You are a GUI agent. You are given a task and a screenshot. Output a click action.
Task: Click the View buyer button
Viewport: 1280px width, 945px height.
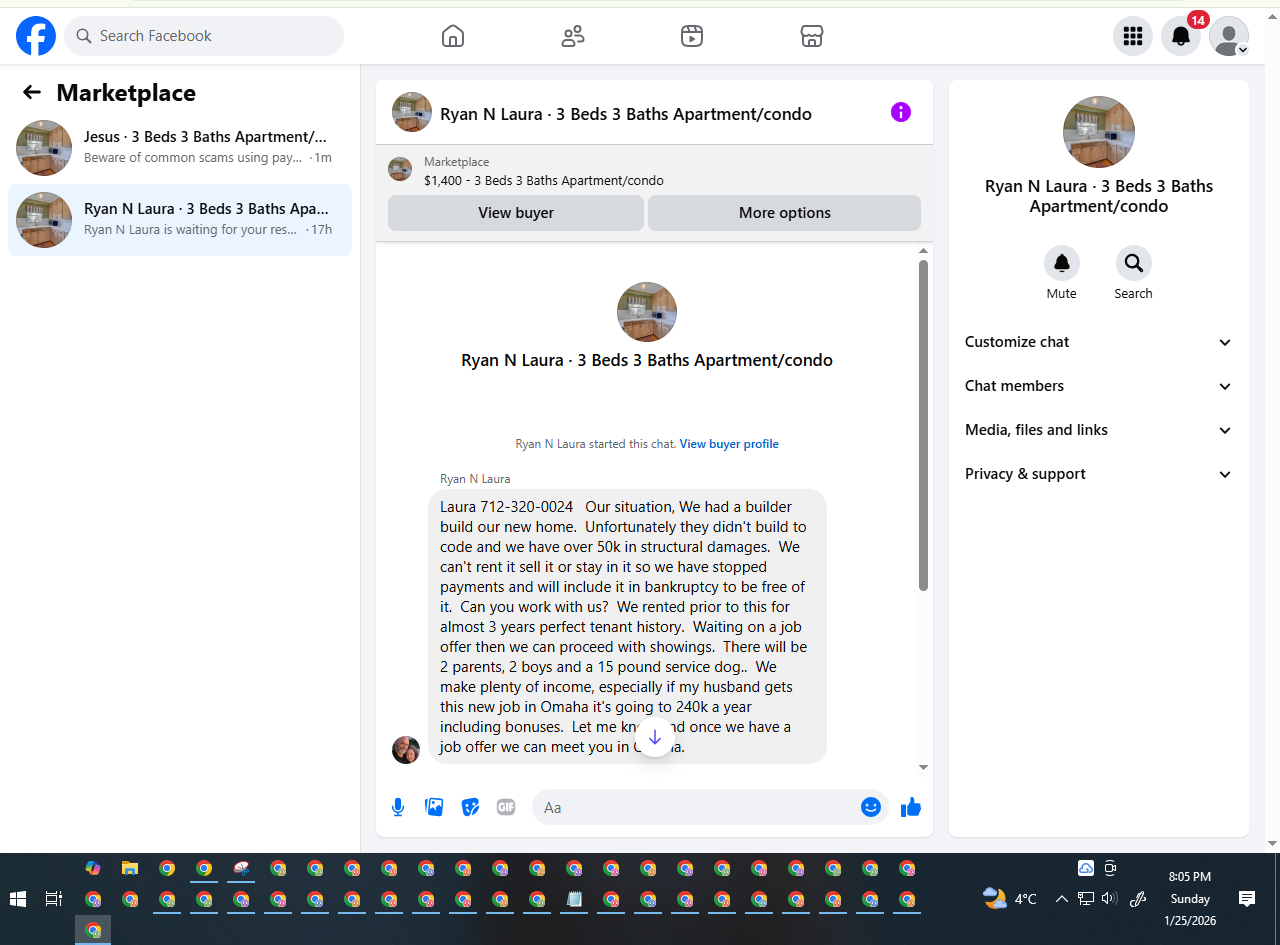point(516,213)
